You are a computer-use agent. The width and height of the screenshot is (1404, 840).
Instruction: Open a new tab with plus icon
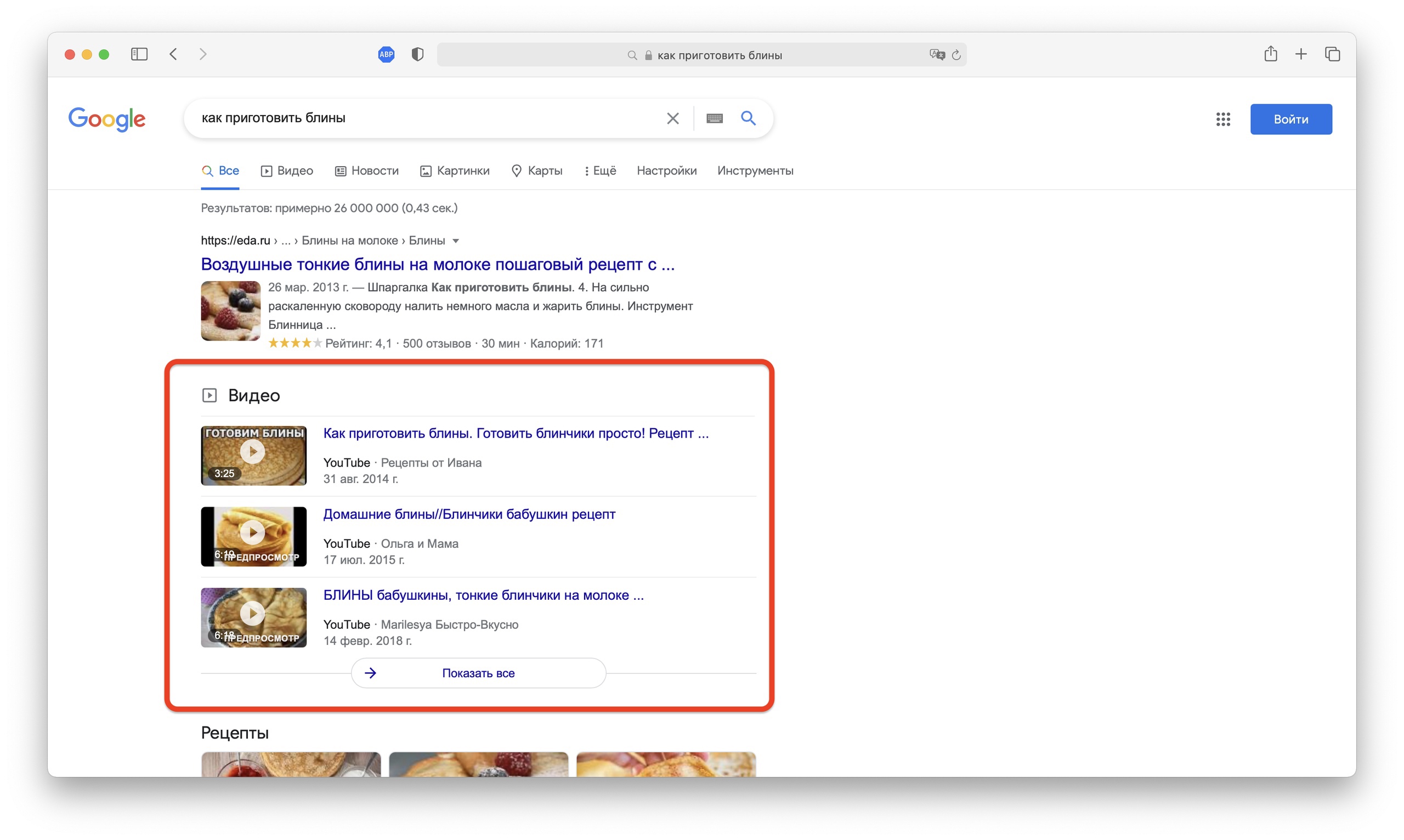(x=1301, y=54)
